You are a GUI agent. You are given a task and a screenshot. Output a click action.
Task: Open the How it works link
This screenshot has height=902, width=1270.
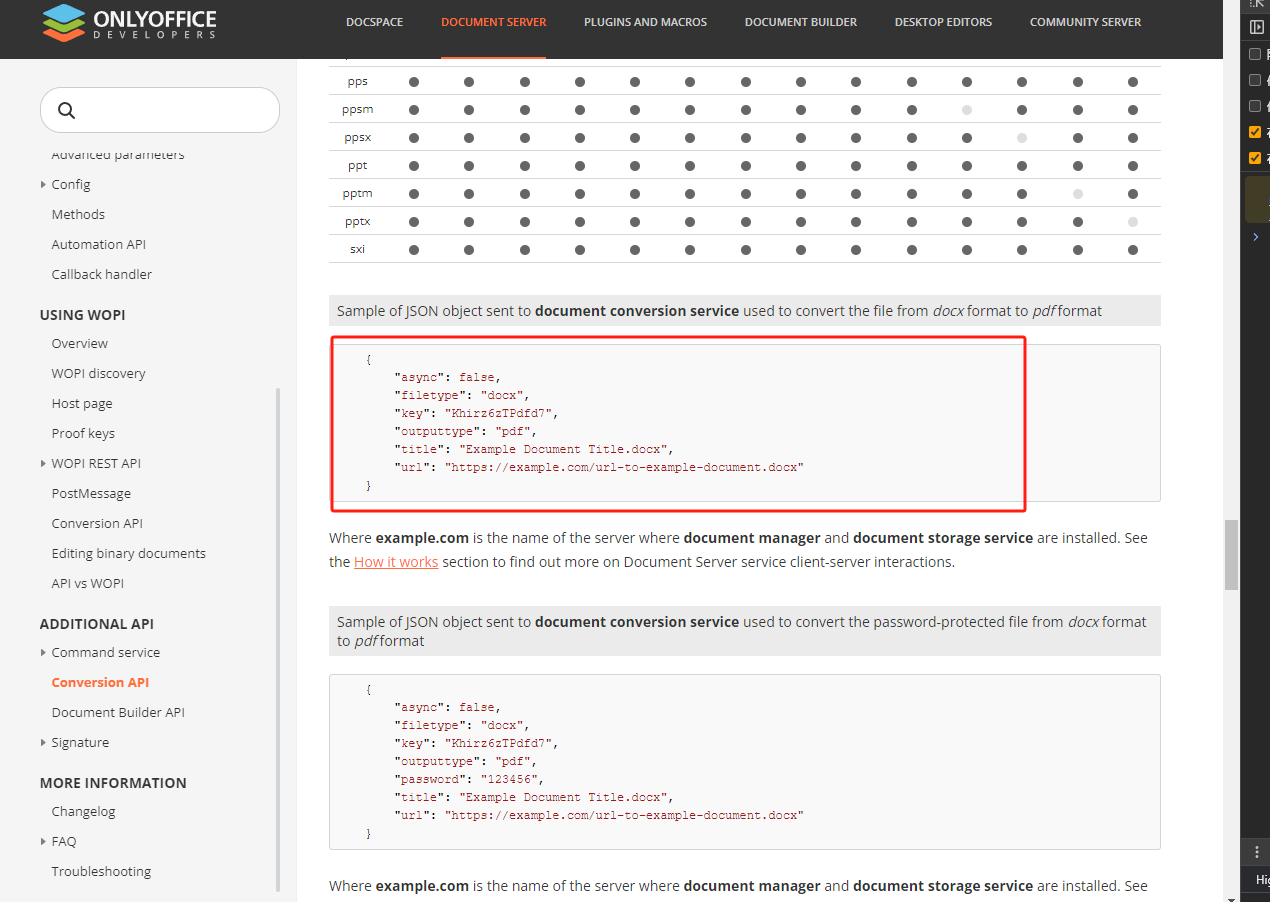pyautogui.click(x=396, y=561)
